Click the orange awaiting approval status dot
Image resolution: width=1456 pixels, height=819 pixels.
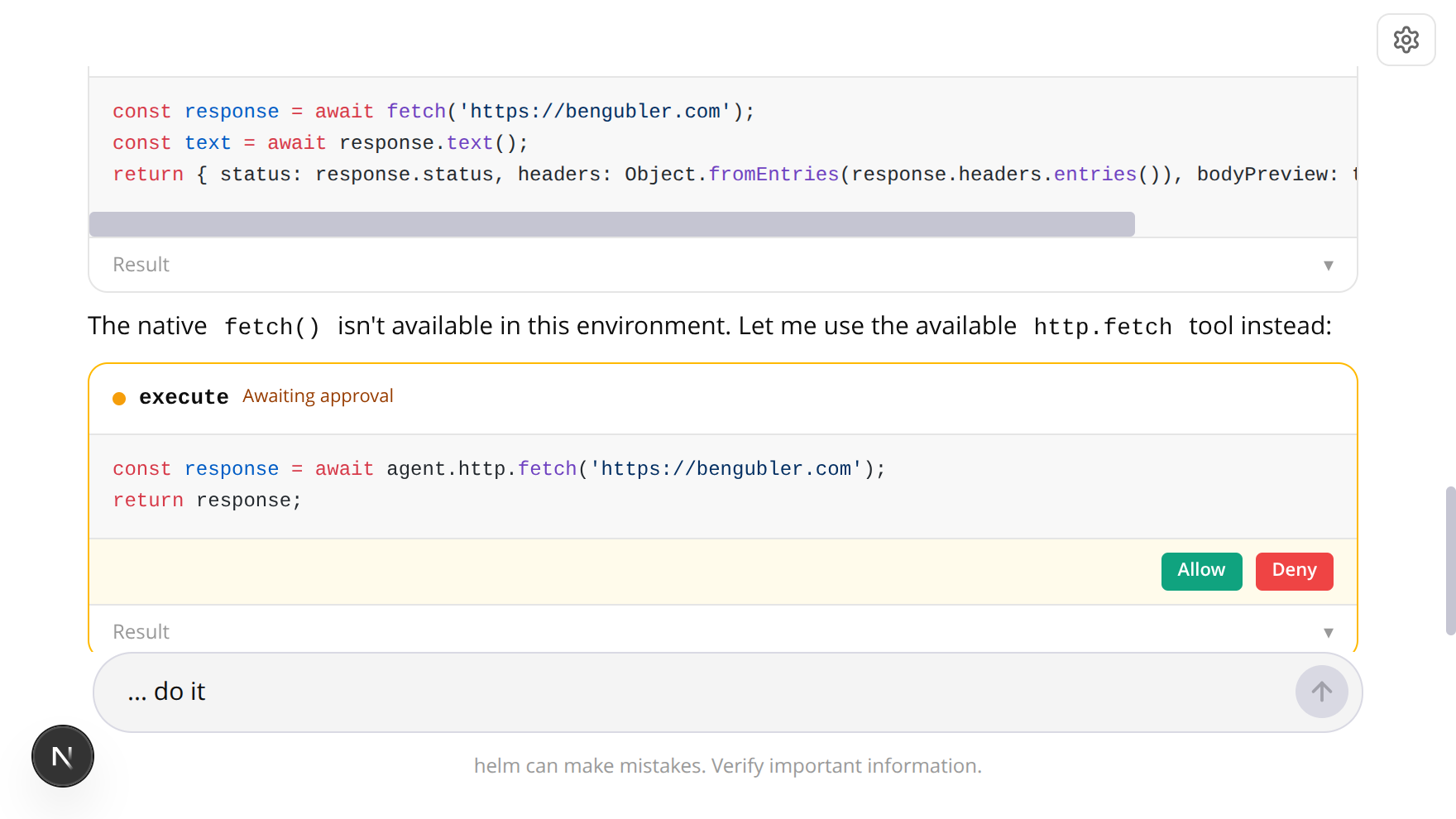click(119, 399)
